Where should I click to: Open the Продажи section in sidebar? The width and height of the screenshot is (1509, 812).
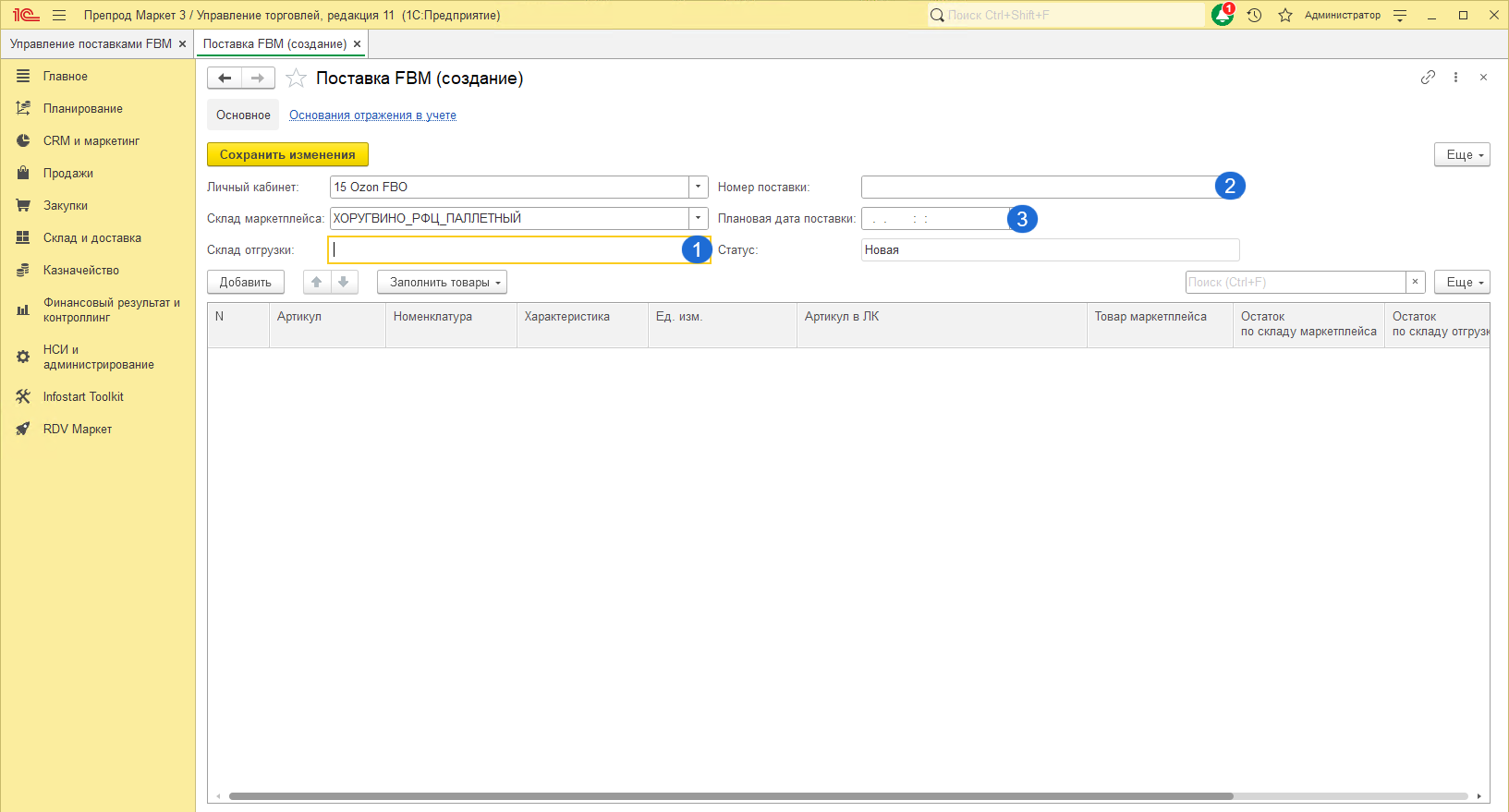click(x=67, y=174)
